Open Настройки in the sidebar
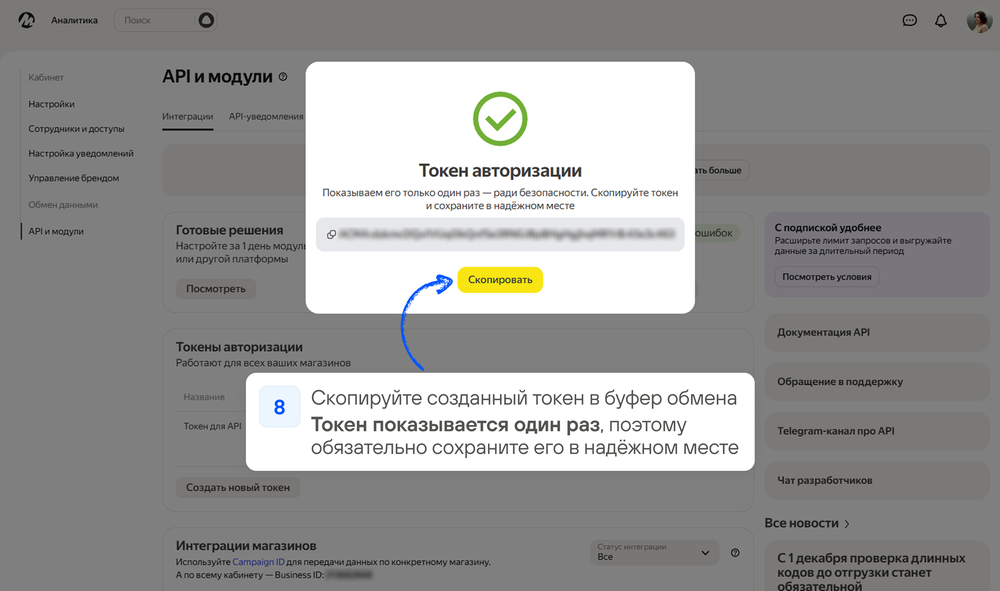This screenshot has height=591, width=1000. pyautogui.click(x=52, y=104)
